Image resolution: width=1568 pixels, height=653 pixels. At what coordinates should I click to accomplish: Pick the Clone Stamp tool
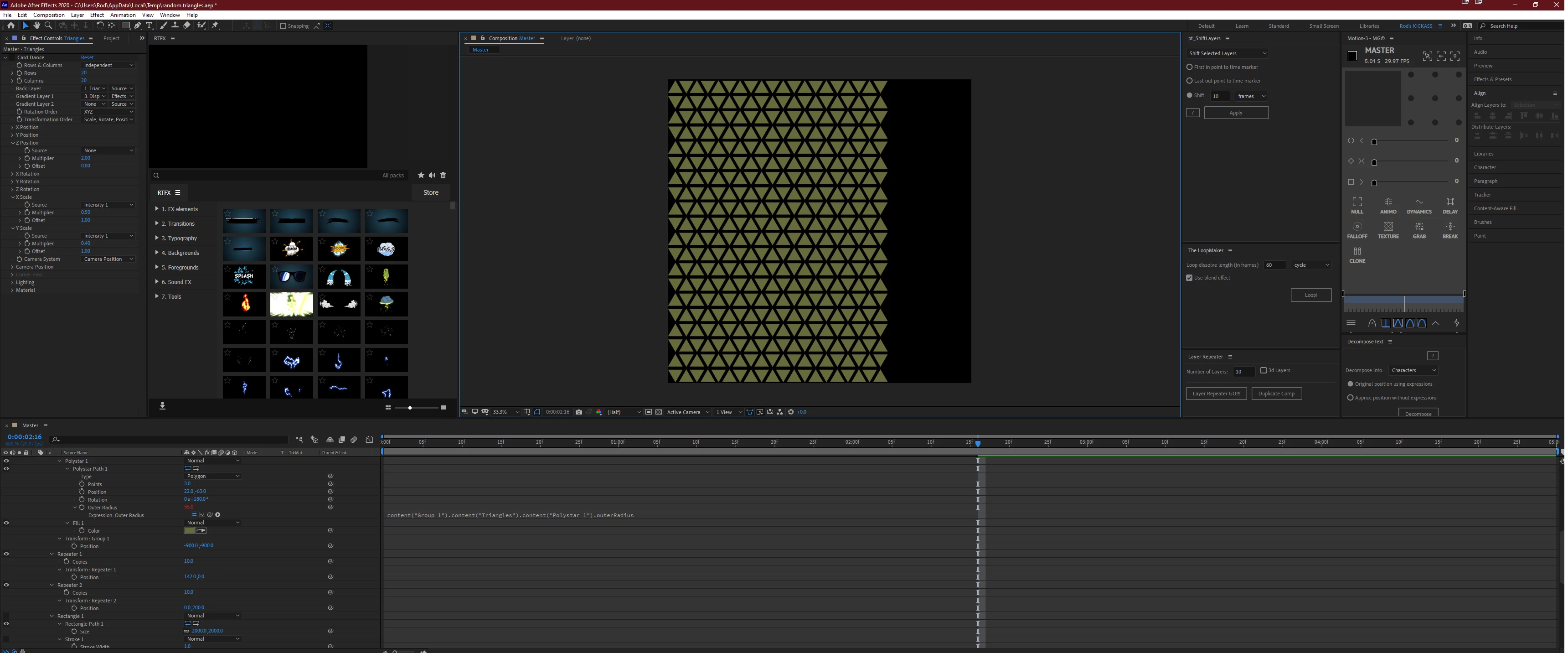coord(175,26)
